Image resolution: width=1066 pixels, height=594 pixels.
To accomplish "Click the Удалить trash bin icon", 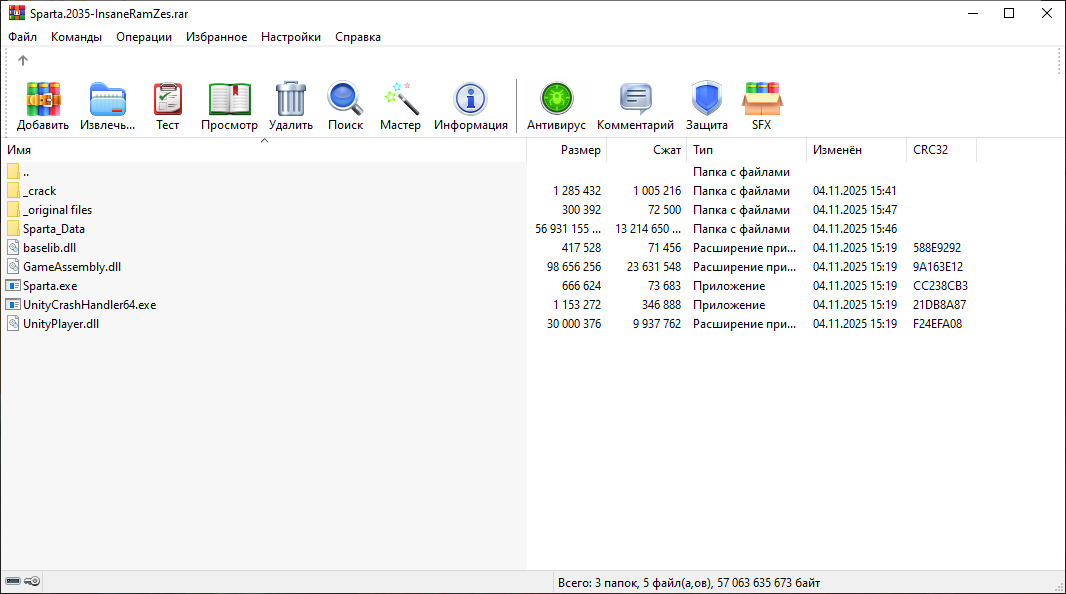I will [x=291, y=100].
